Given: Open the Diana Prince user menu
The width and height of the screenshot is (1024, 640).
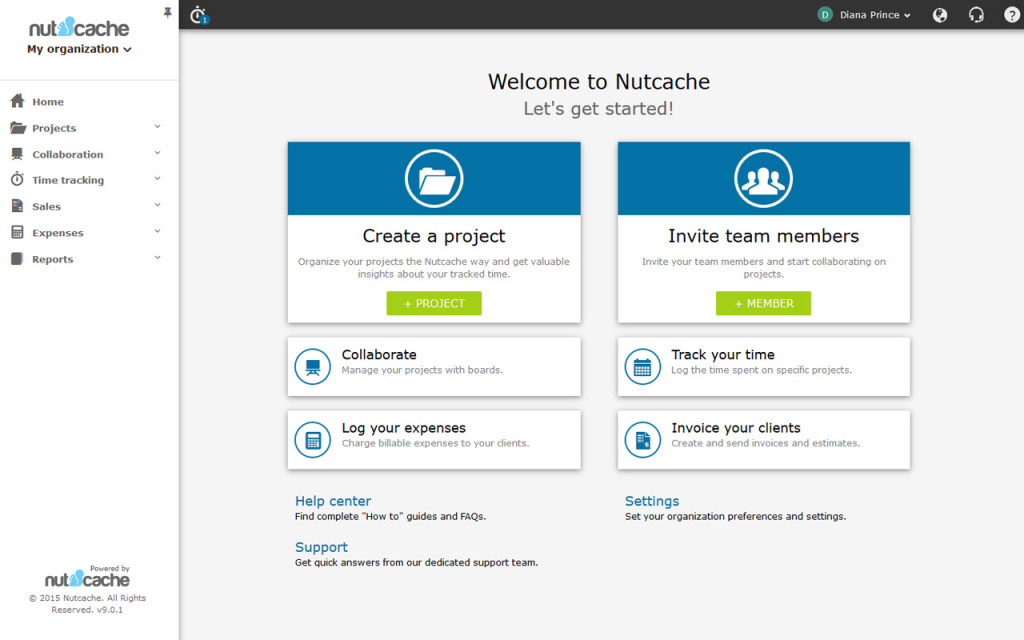Looking at the screenshot, I should point(865,15).
